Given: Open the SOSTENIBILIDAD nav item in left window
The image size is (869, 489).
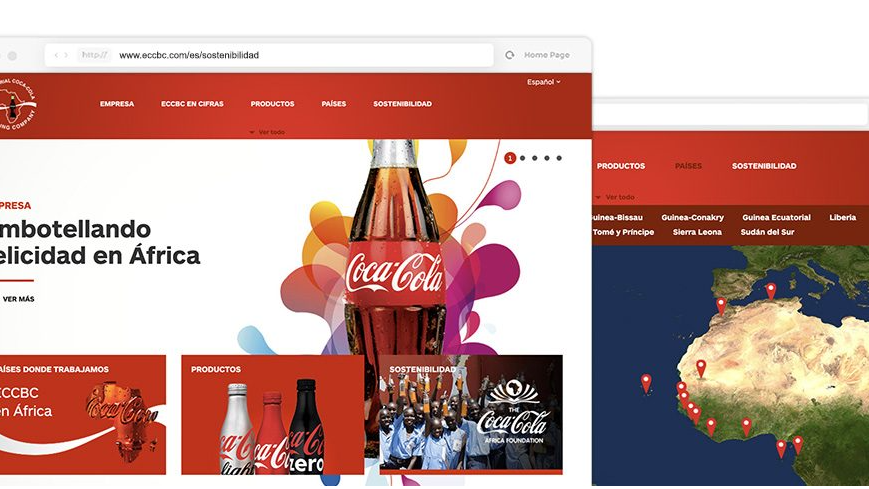Looking at the screenshot, I should point(402,104).
